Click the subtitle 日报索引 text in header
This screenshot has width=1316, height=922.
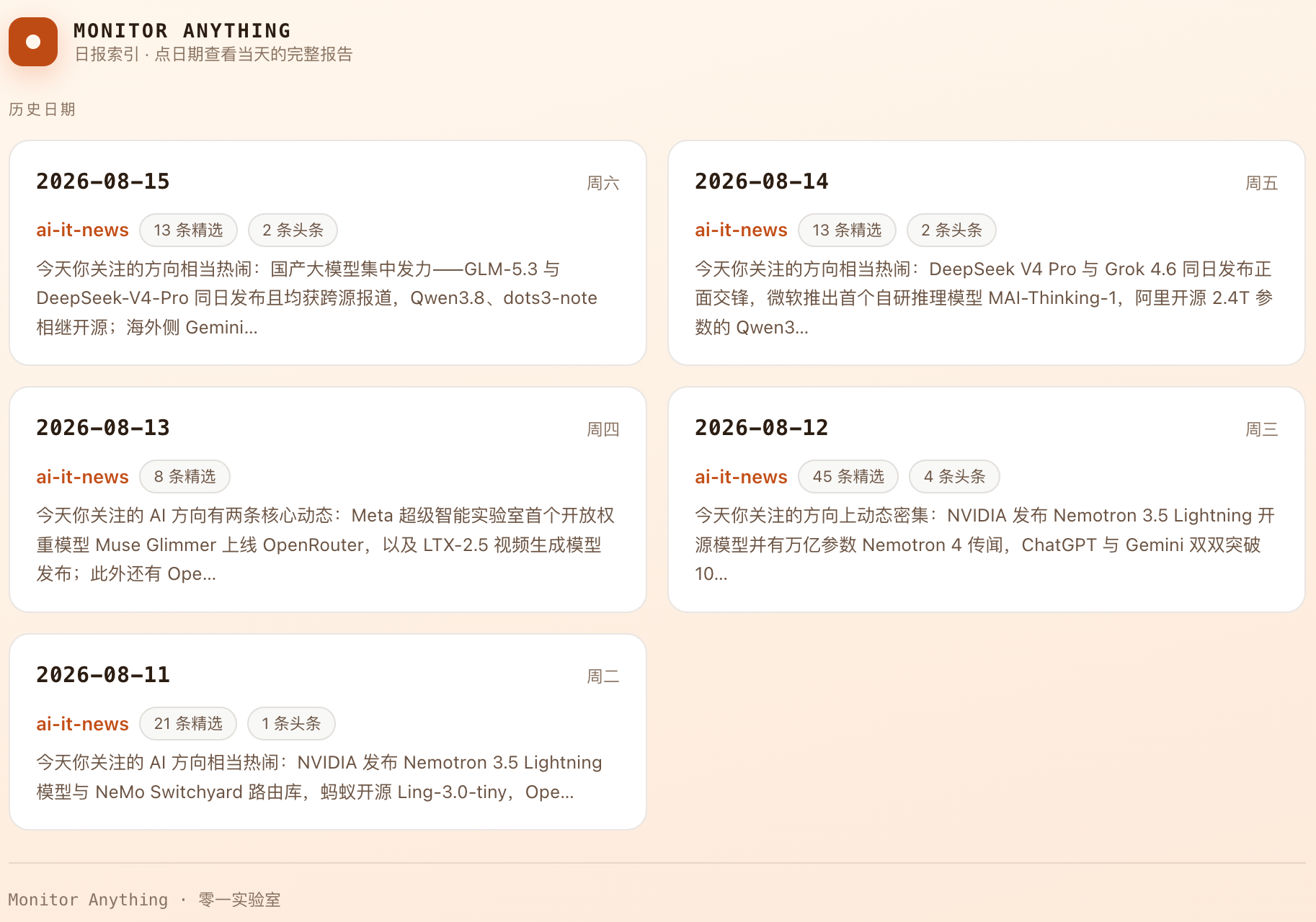point(213,54)
